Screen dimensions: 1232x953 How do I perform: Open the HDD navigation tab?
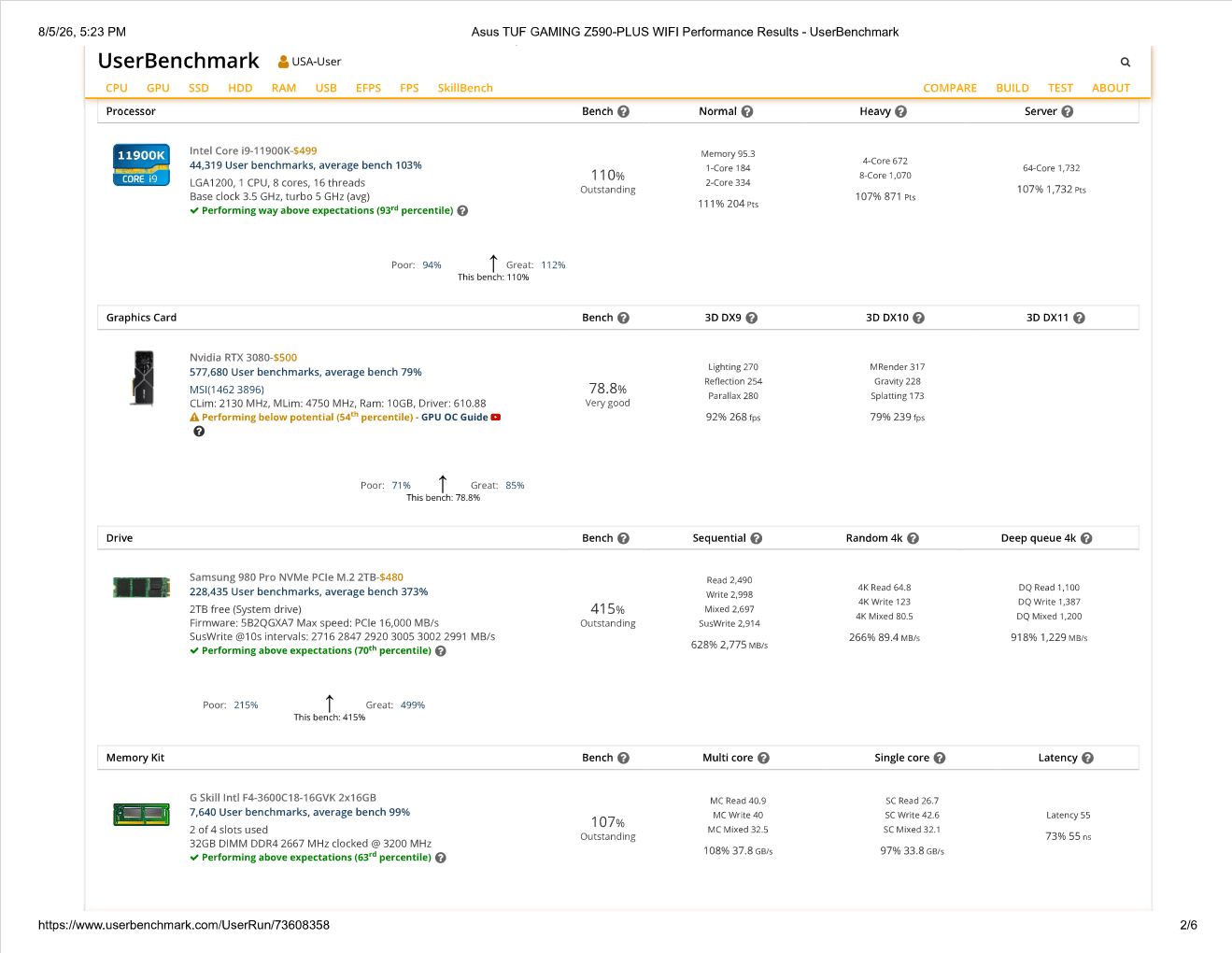tap(240, 88)
